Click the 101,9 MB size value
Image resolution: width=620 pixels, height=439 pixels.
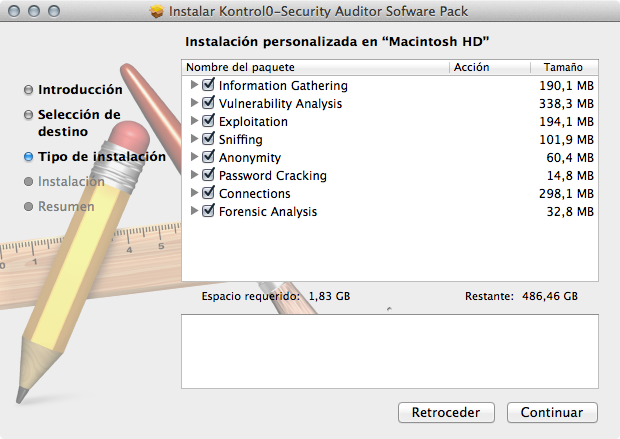click(567, 140)
